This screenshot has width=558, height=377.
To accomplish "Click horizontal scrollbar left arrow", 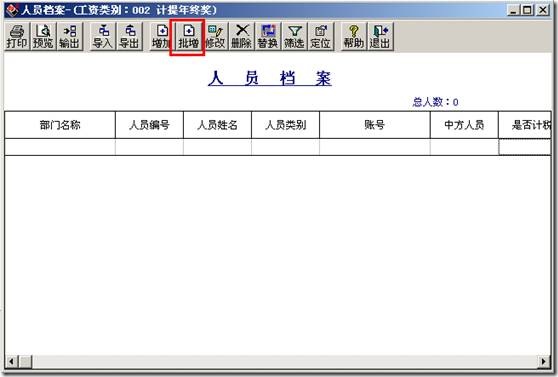I will click(11, 362).
